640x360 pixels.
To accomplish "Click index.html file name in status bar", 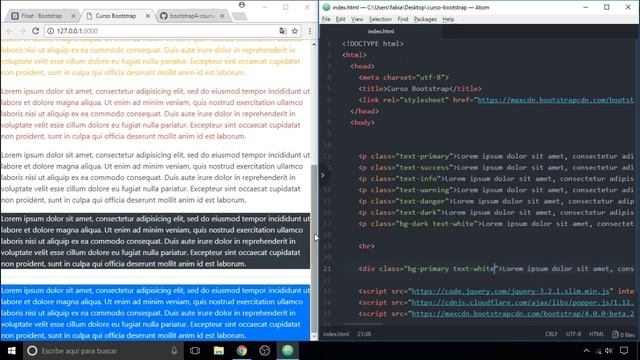I will [336, 334].
